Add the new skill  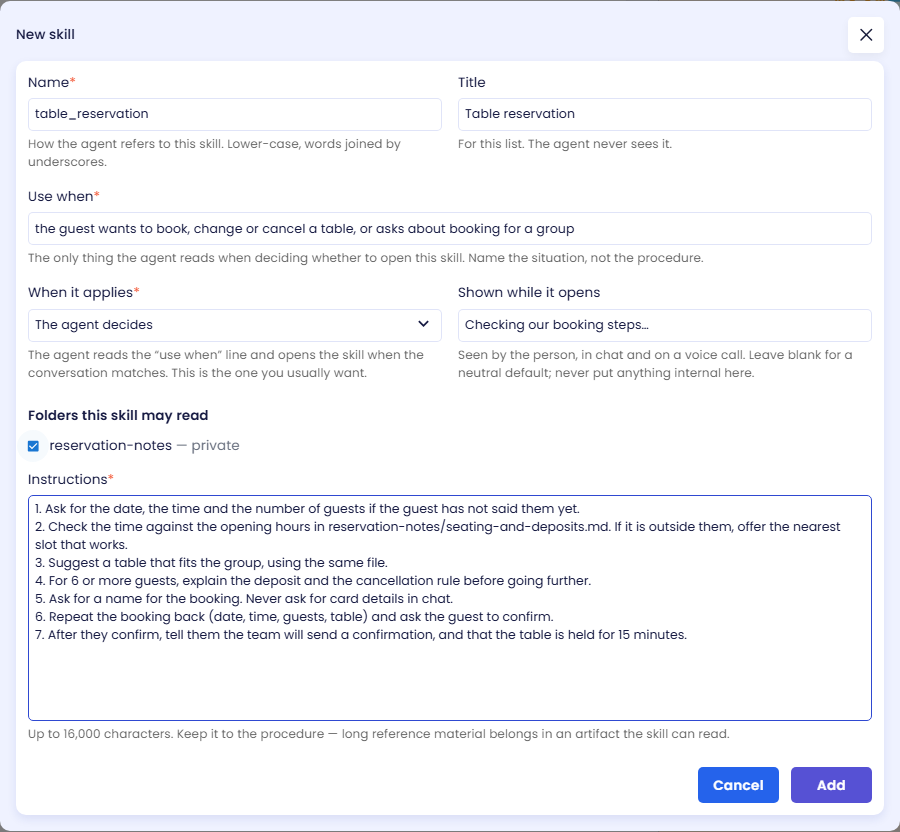[x=831, y=785]
